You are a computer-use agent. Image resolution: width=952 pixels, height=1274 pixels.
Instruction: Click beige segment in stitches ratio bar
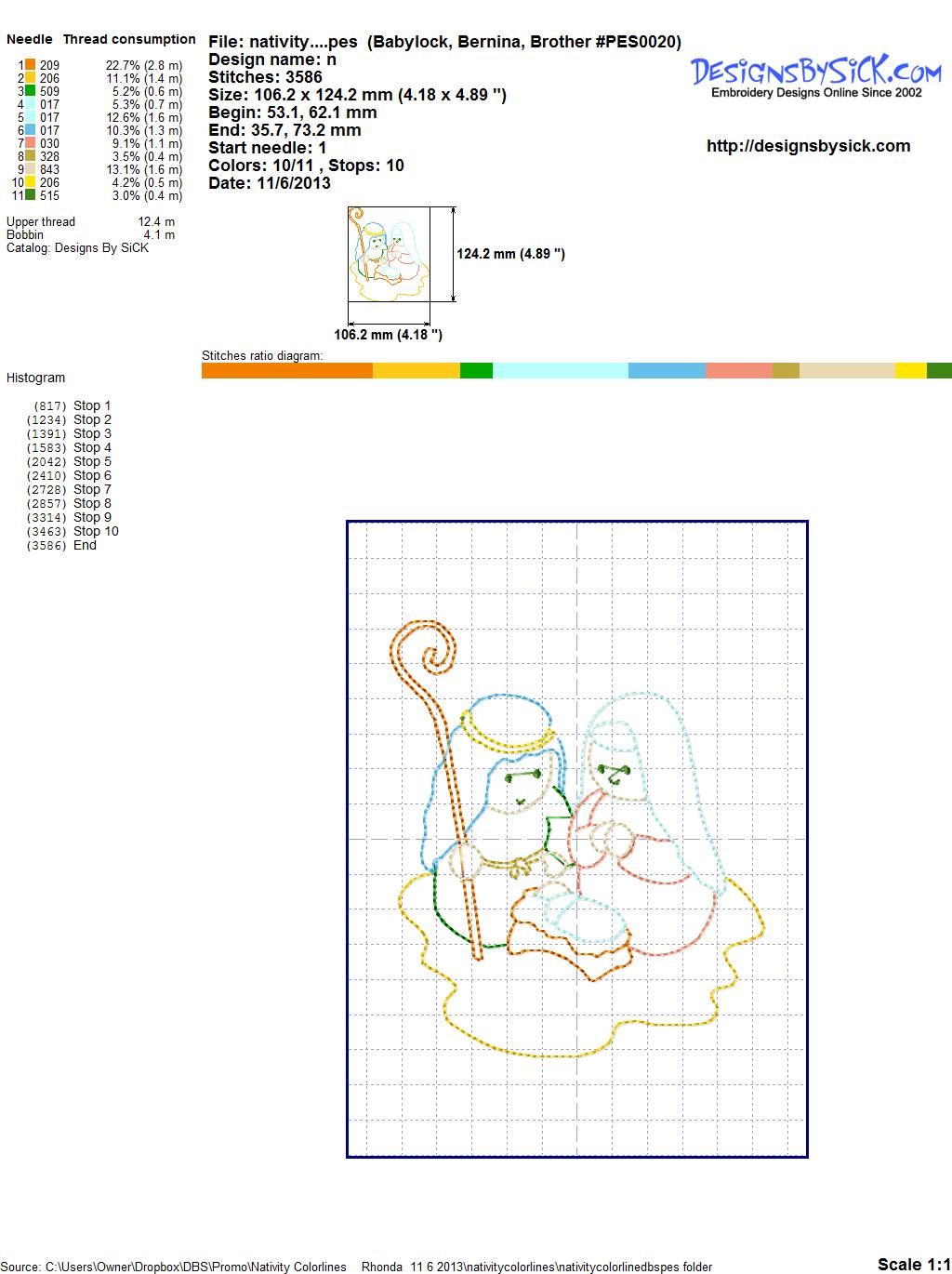pyautogui.click(x=846, y=370)
